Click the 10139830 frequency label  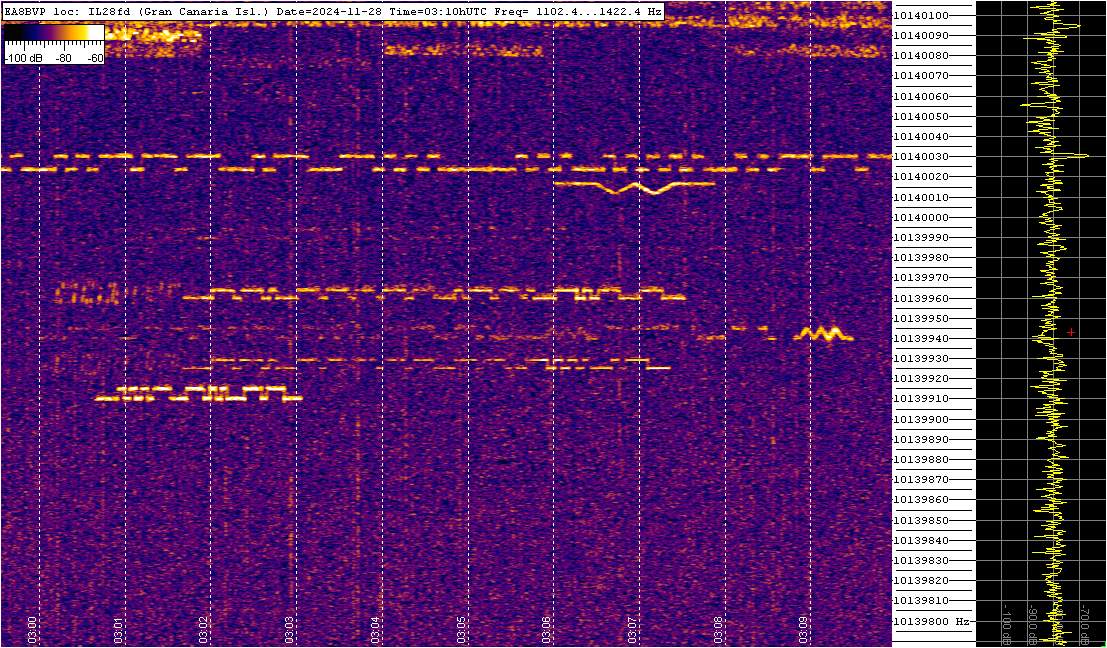tap(921, 560)
